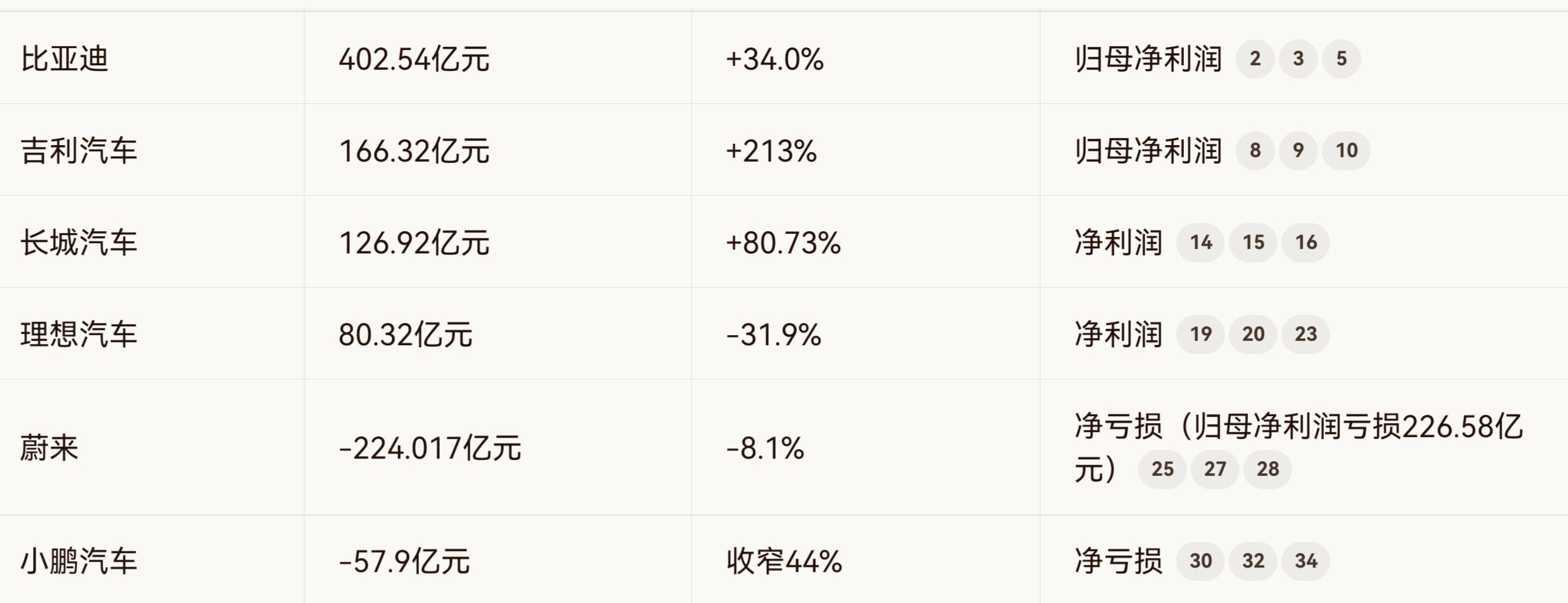Select citation 34 beside 净亏损

[x=1306, y=561]
